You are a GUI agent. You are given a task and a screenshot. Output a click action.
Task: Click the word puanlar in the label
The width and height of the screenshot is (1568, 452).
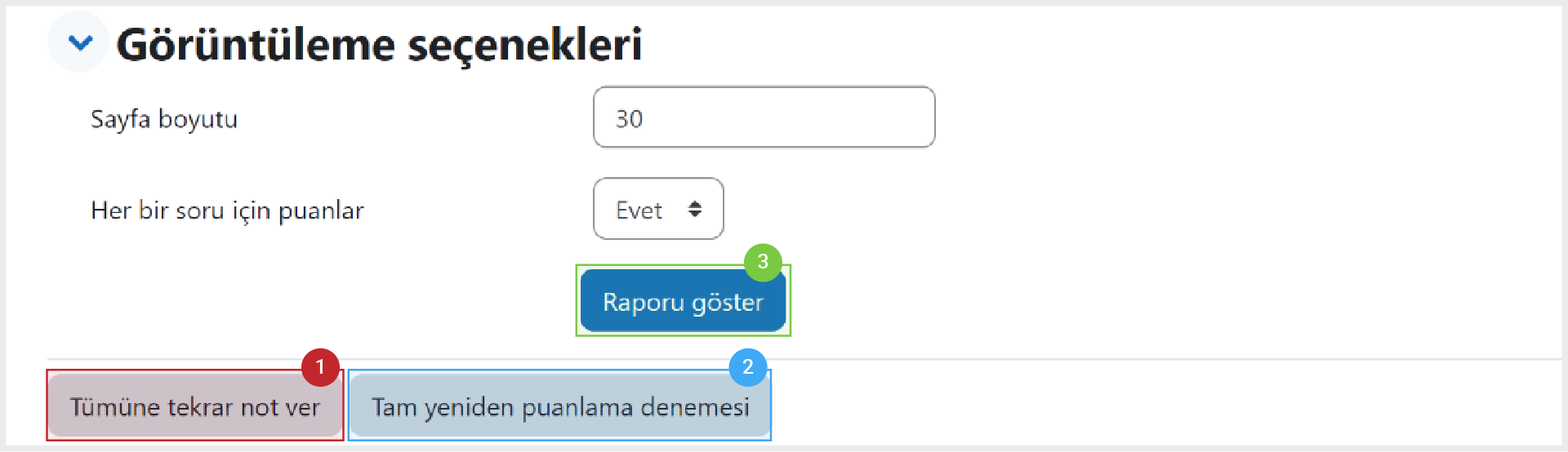(x=321, y=211)
